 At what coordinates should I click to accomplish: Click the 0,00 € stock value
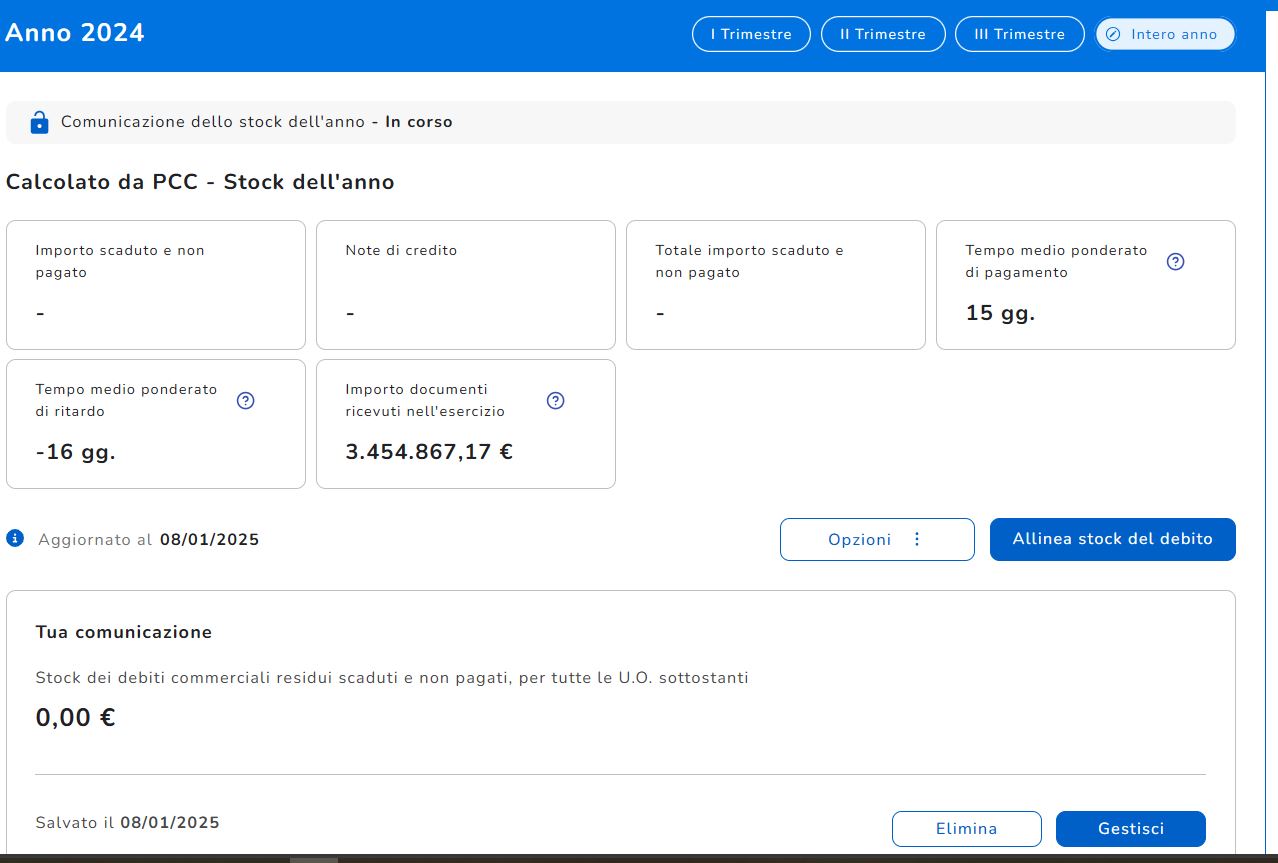coord(75,718)
